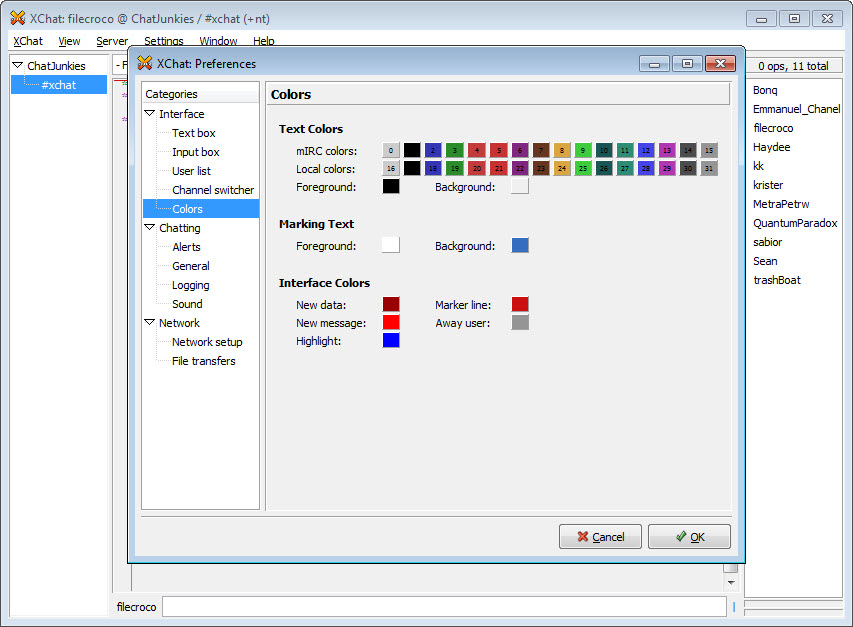Select the #xchat channel in the tree
Viewport: 853px width, 627px height.
(x=59, y=85)
